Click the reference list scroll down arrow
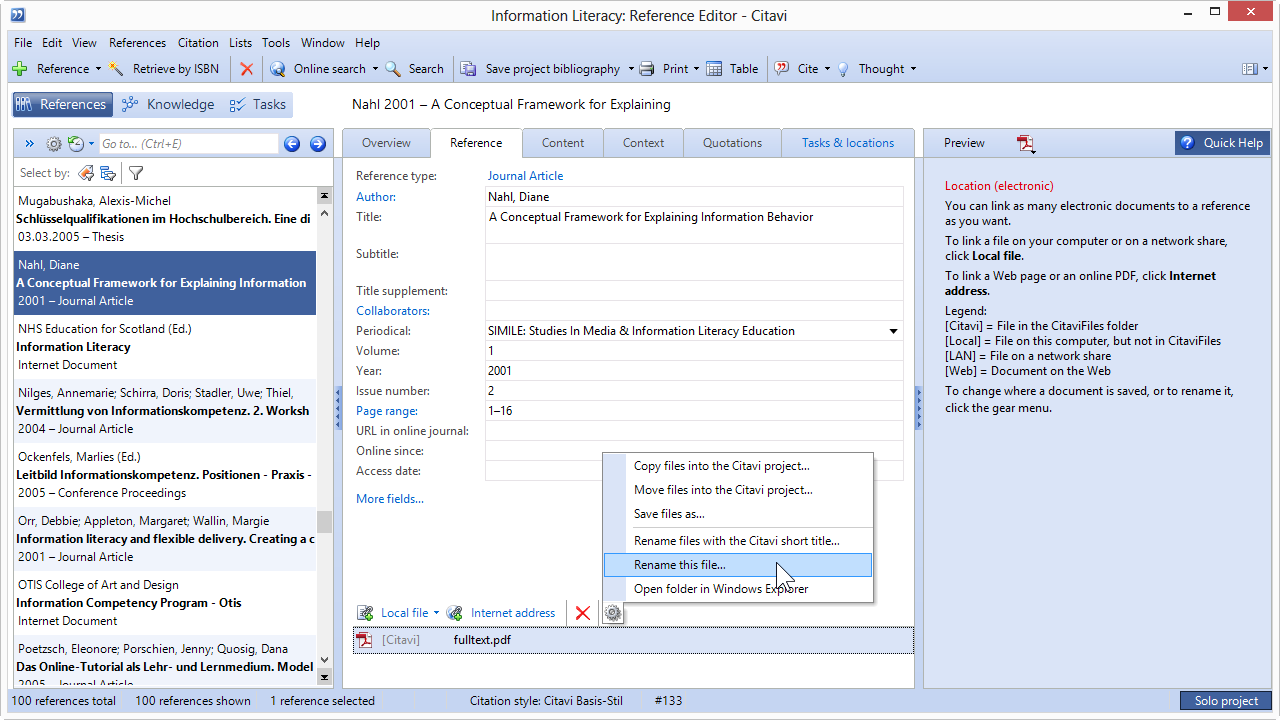 [324, 660]
